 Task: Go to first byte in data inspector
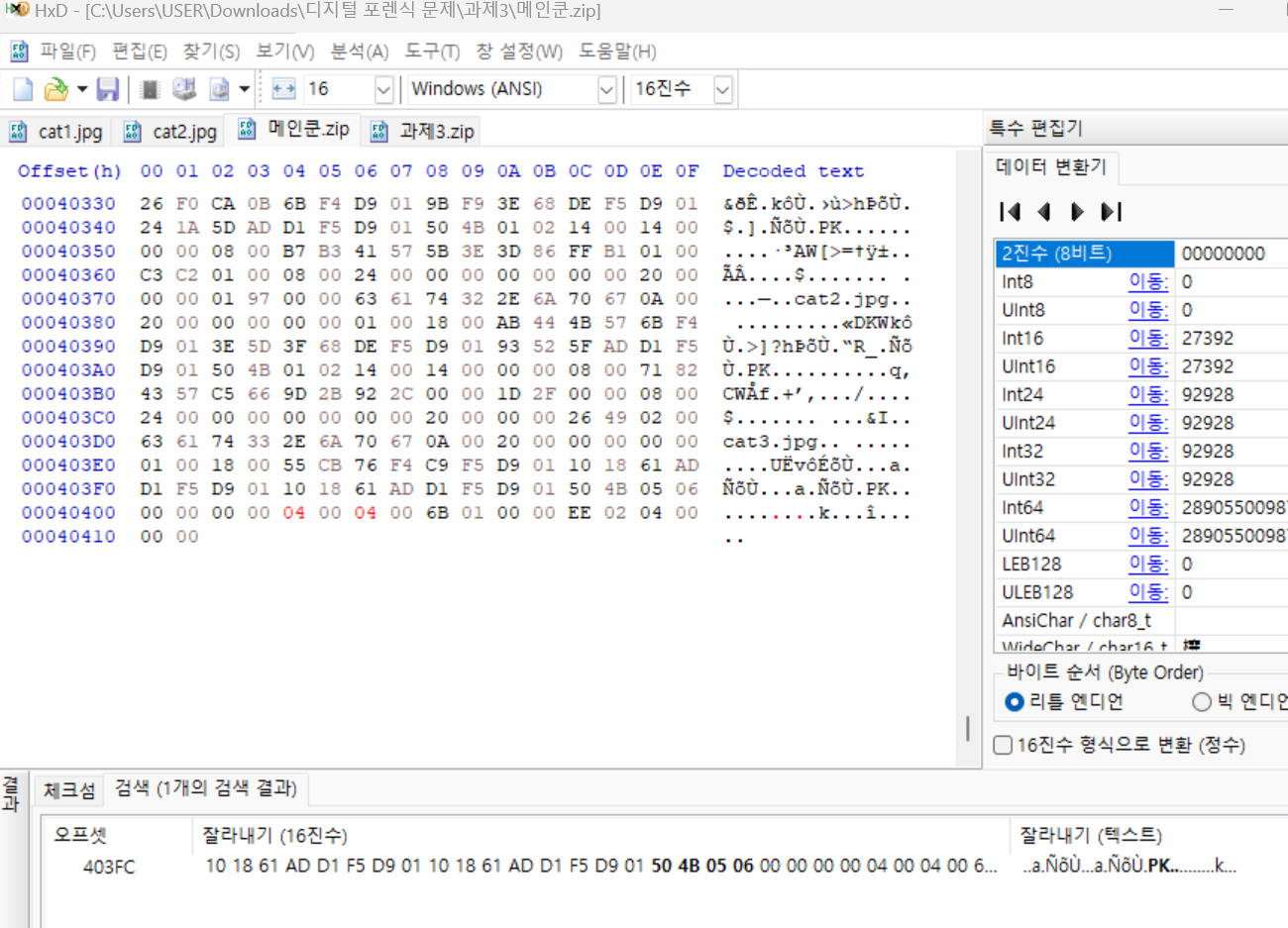1011,211
